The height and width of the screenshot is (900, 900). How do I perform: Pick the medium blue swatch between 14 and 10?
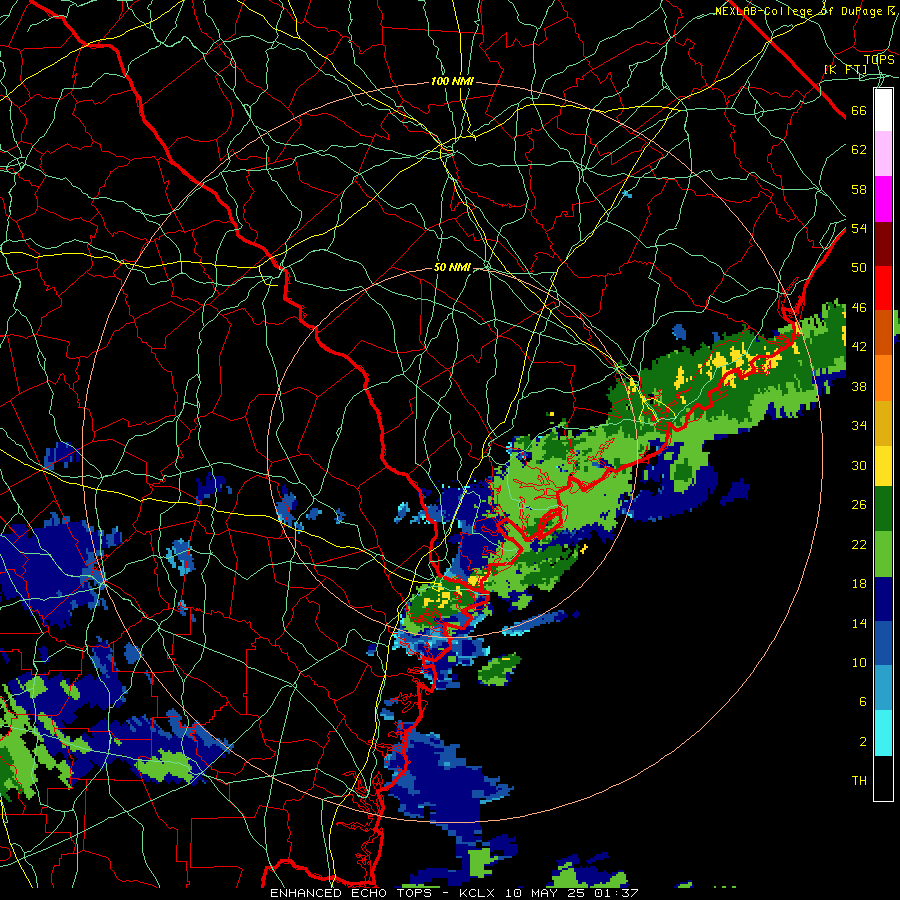click(x=883, y=643)
